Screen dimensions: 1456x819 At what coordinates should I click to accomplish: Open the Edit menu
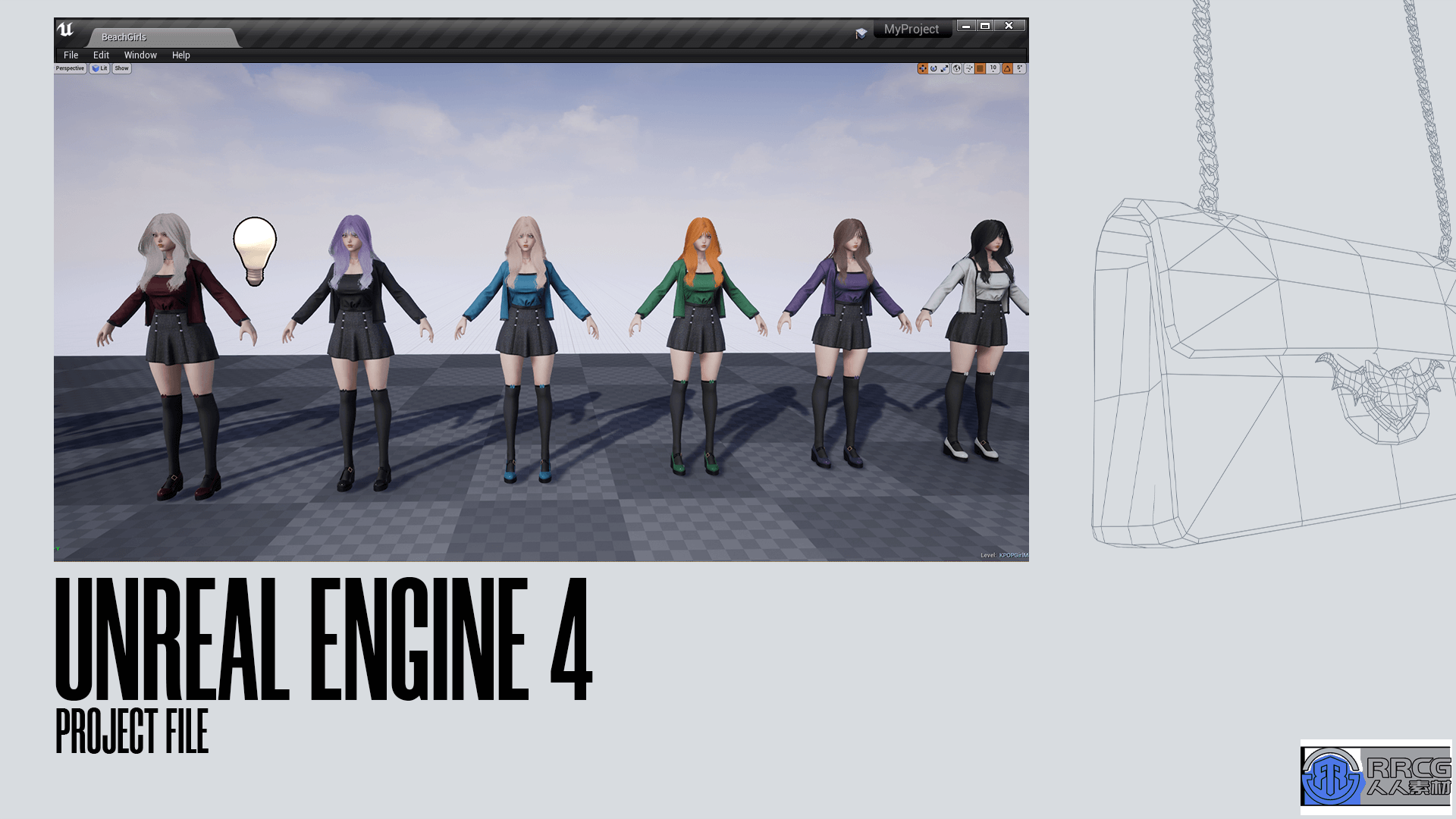pos(101,55)
